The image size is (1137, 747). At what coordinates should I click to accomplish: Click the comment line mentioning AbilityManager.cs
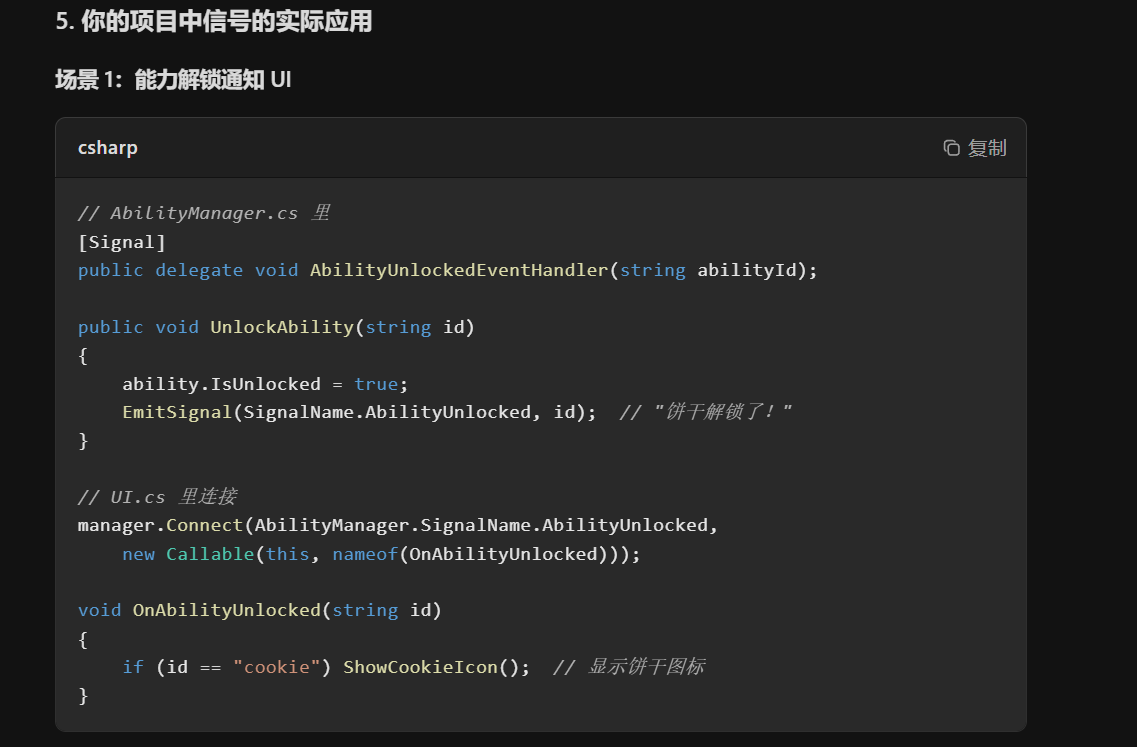(x=204, y=213)
